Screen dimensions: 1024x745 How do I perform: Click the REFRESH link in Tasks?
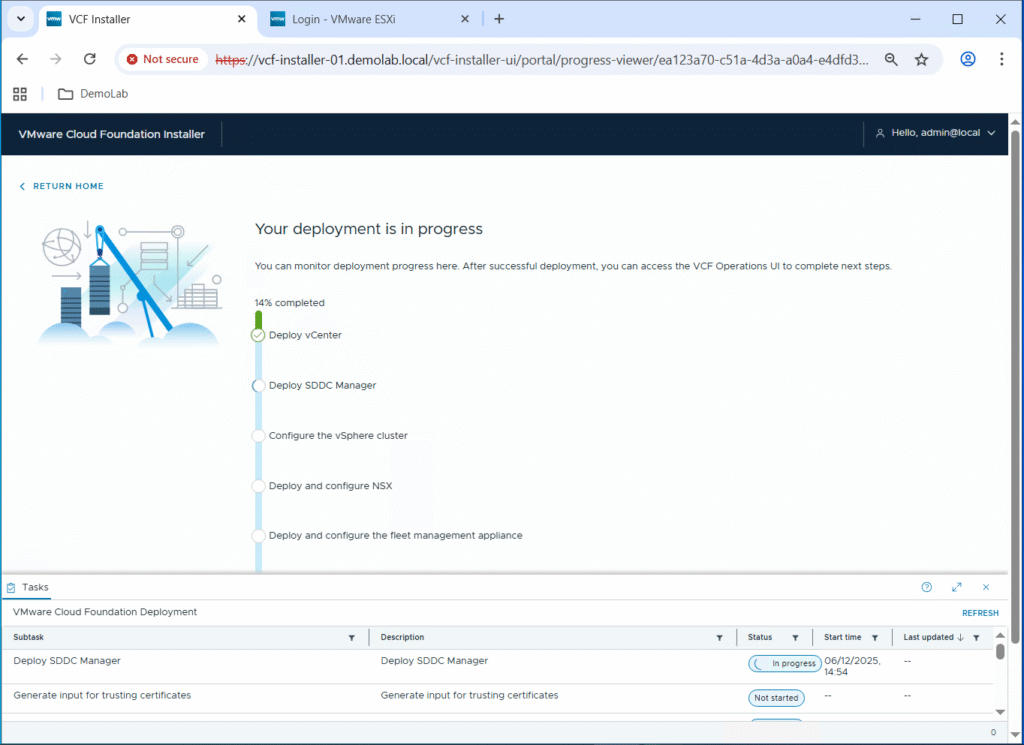(x=980, y=613)
